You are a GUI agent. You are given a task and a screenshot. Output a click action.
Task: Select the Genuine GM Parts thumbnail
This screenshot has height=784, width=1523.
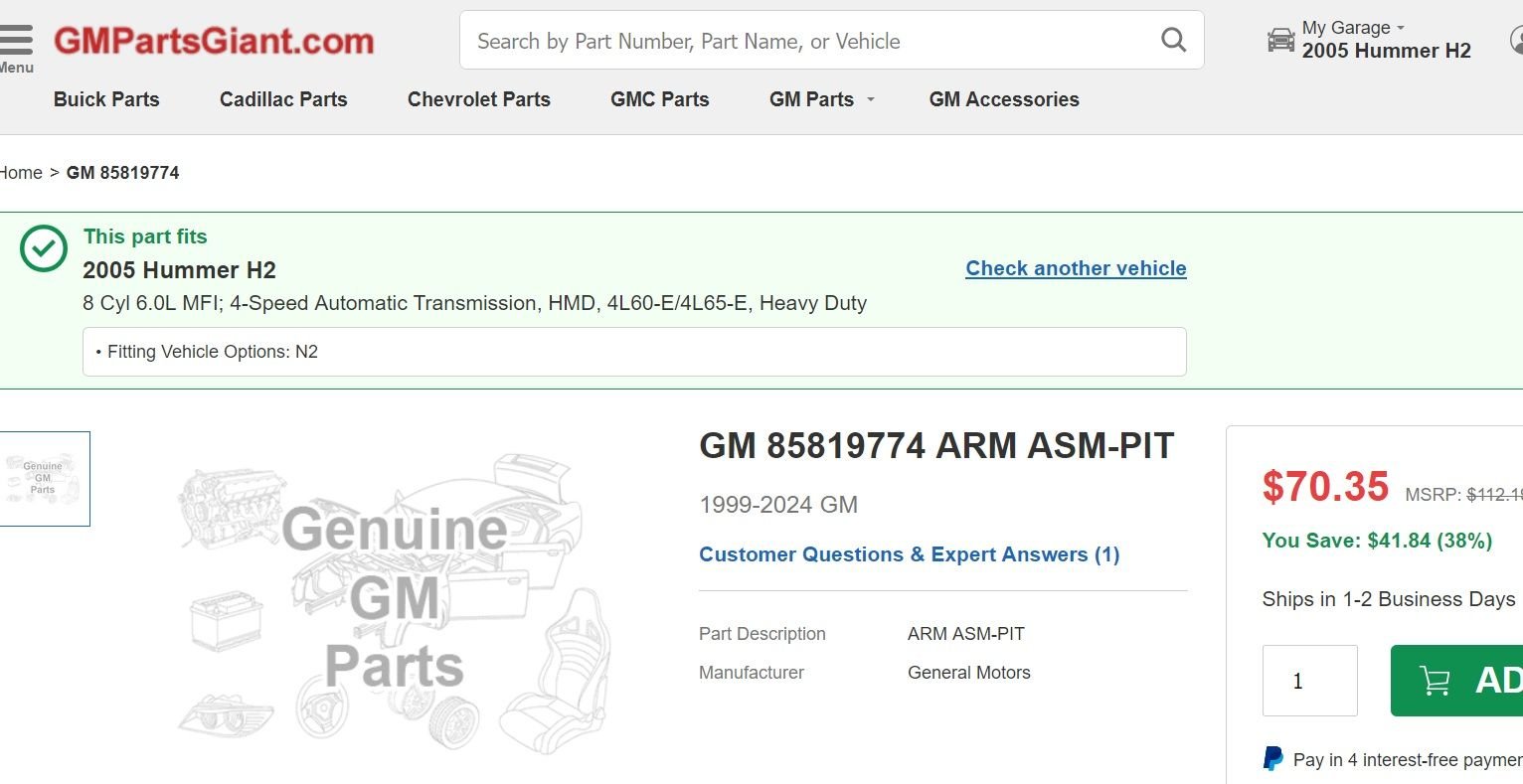point(44,478)
